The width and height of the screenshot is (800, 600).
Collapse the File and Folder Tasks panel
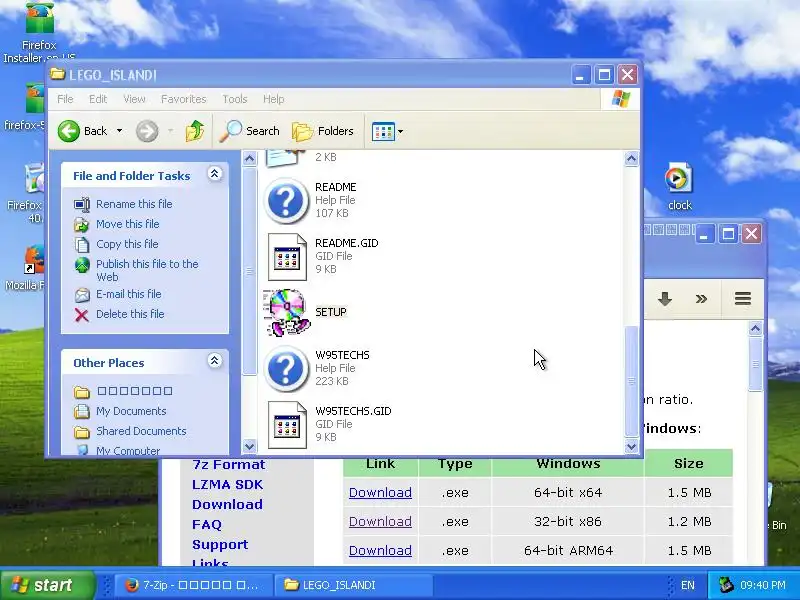(x=214, y=174)
